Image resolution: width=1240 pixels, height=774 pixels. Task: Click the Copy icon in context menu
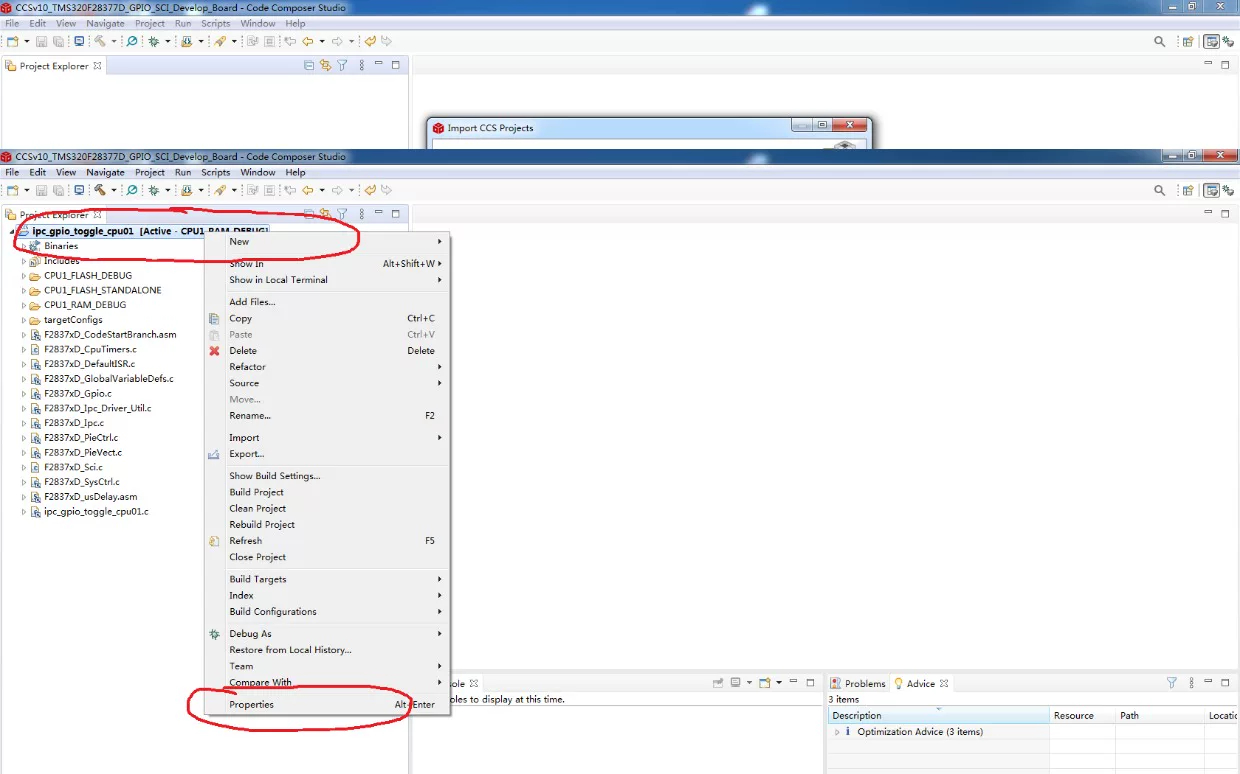point(214,319)
